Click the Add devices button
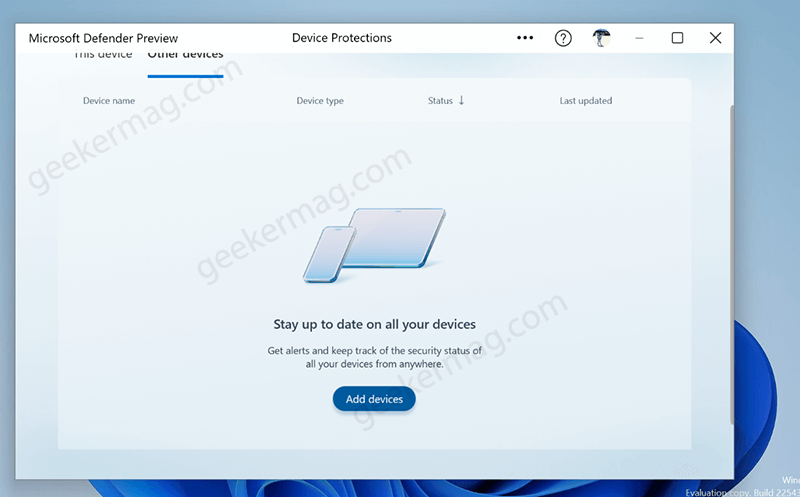This screenshot has height=497, width=800. 374,399
